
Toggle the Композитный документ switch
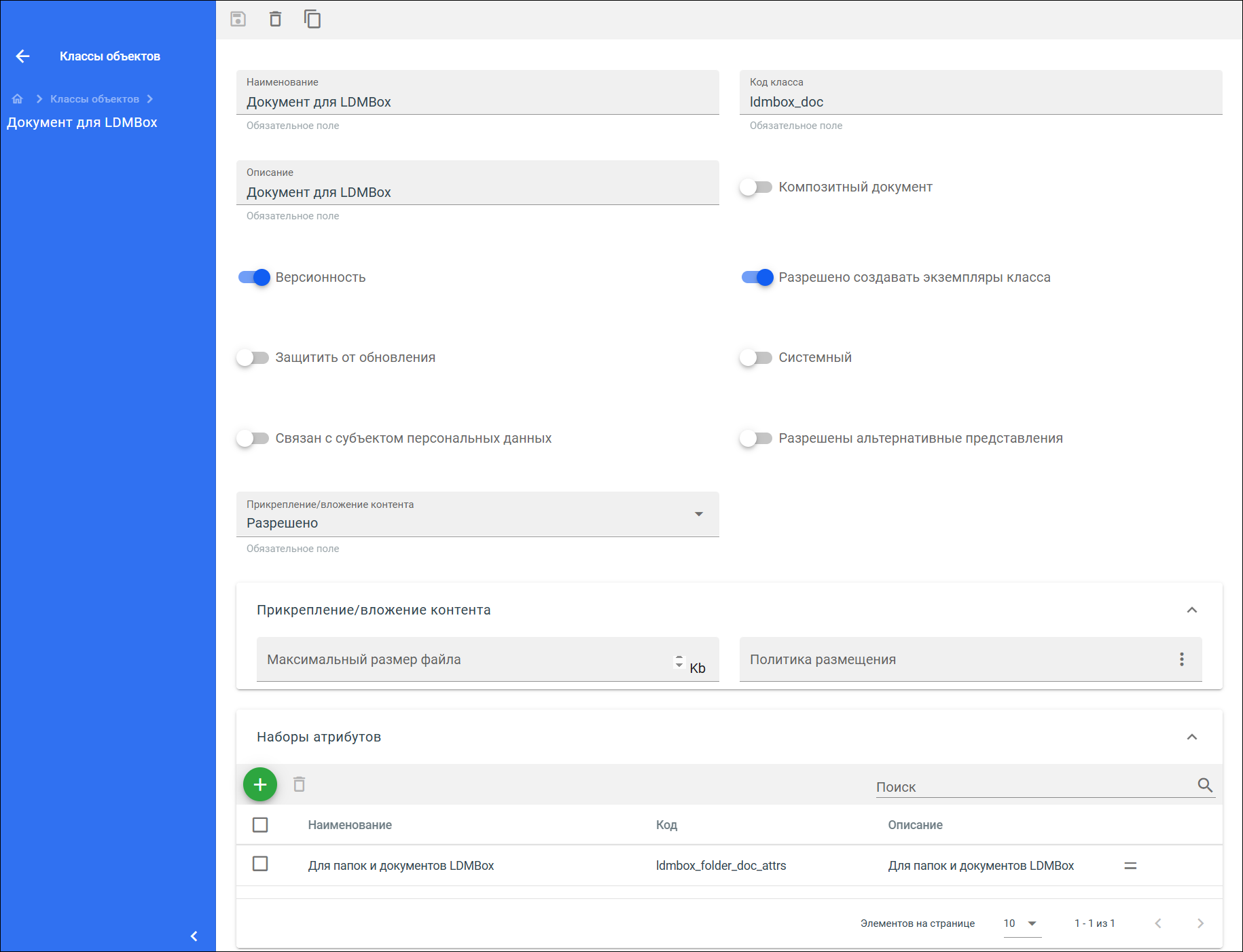click(756, 187)
